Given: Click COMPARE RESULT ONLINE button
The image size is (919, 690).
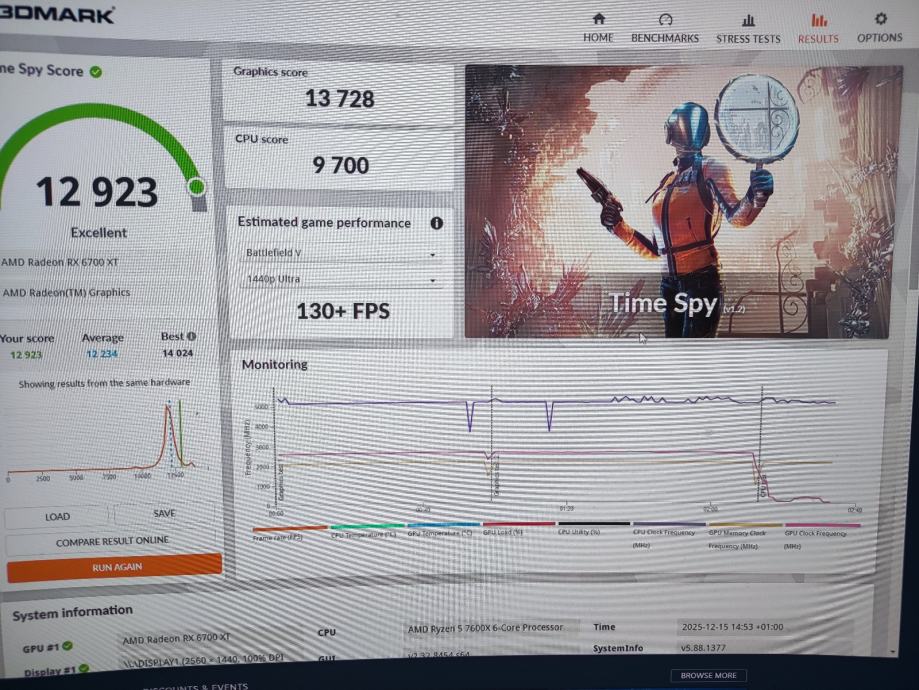Looking at the screenshot, I should click(112, 542).
